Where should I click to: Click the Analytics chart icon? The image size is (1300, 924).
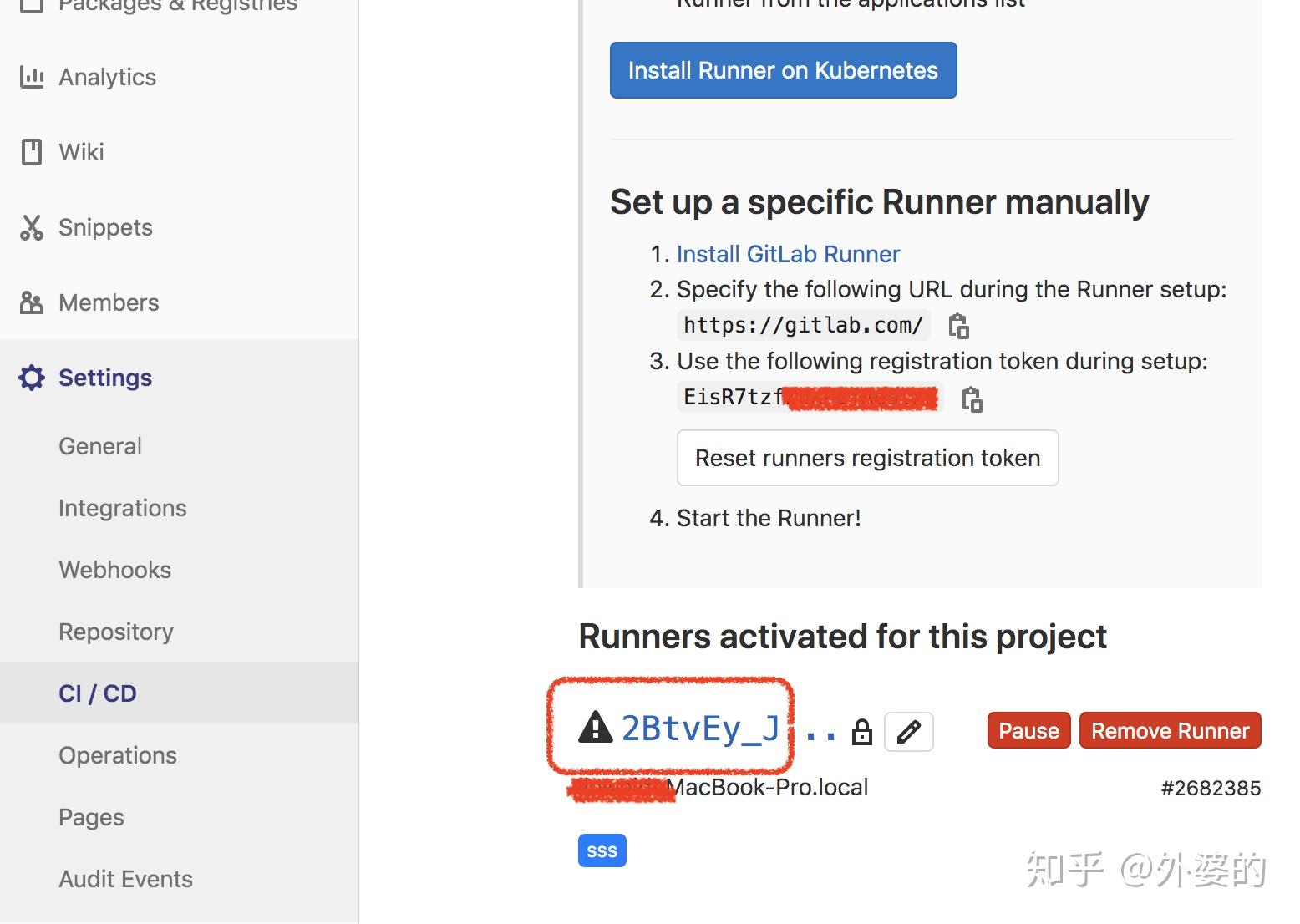point(32,78)
